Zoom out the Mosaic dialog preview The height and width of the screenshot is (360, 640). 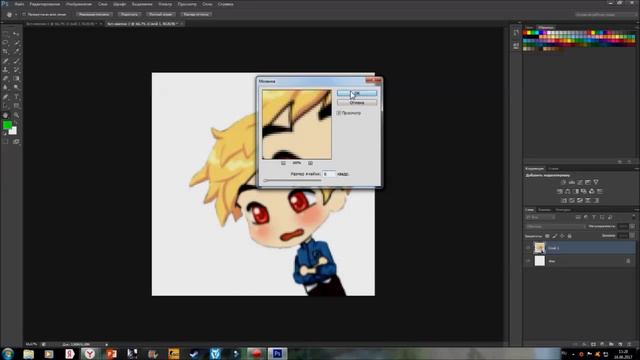[x=283, y=163]
